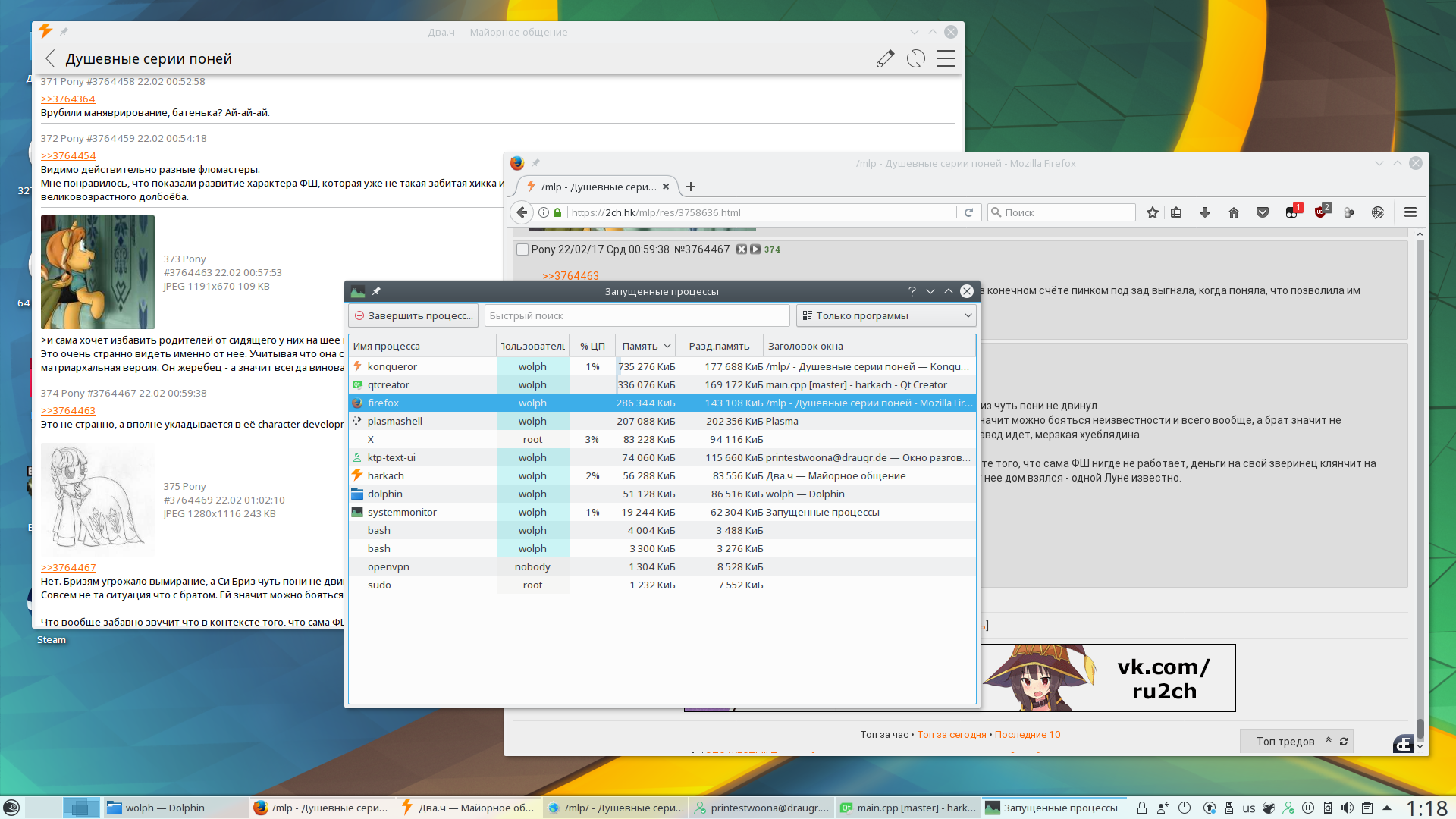This screenshot has width=1456, height=819.
Task: Click 'Последние 10' link
Action: click(x=1028, y=735)
